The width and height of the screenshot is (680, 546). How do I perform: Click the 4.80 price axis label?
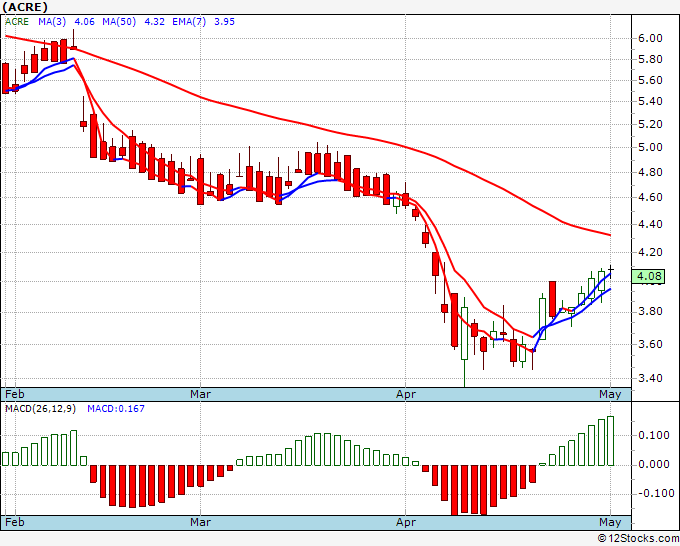tap(650, 173)
